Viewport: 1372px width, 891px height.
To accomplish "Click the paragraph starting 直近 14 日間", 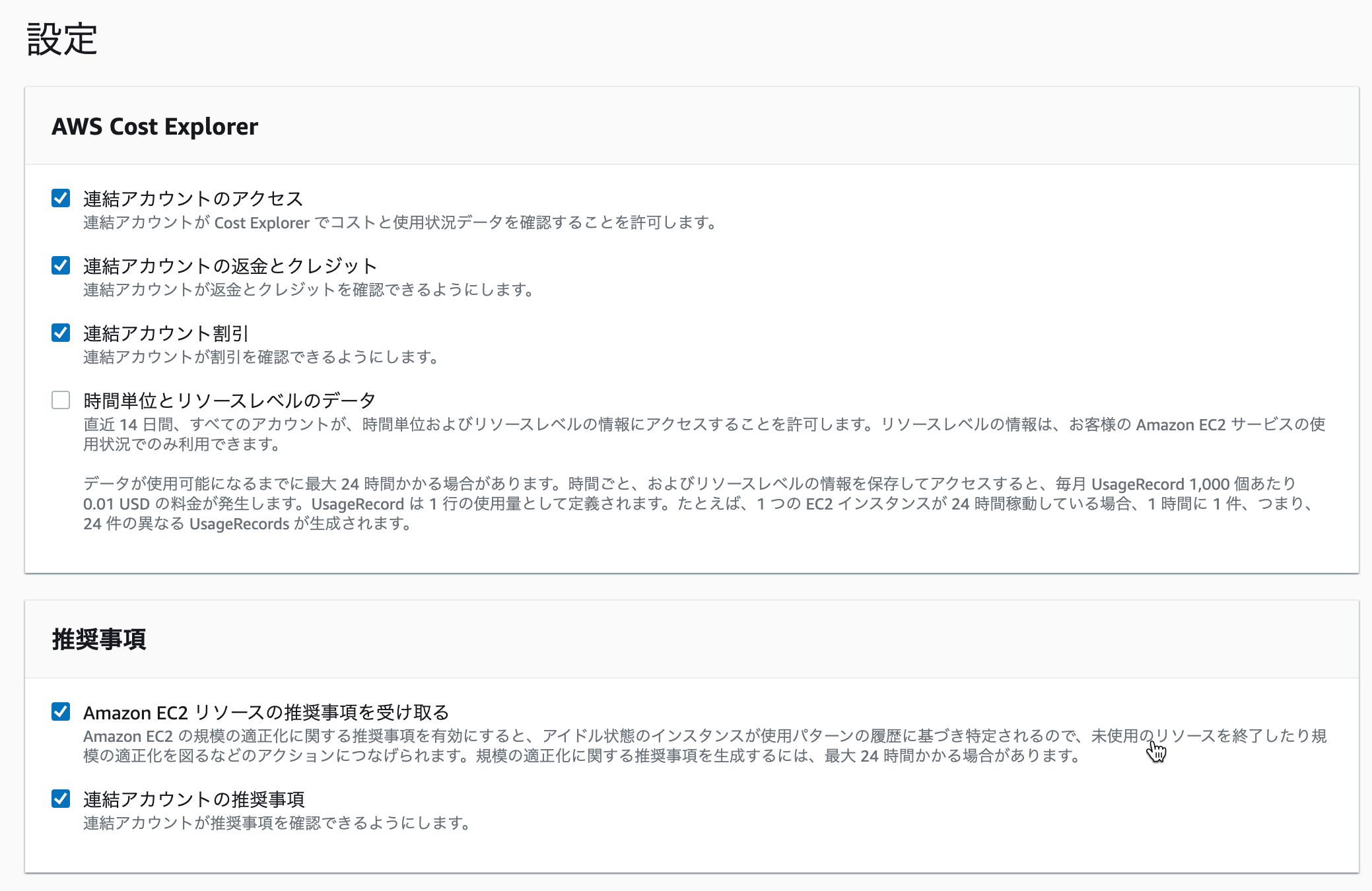I will click(x=704, y=434).
